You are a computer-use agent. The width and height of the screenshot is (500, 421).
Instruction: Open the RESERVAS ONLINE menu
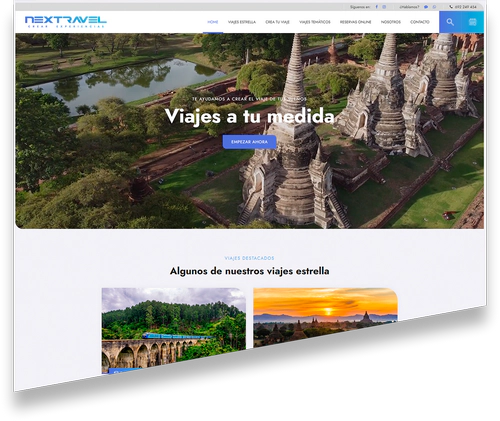[x=355, y=22]
